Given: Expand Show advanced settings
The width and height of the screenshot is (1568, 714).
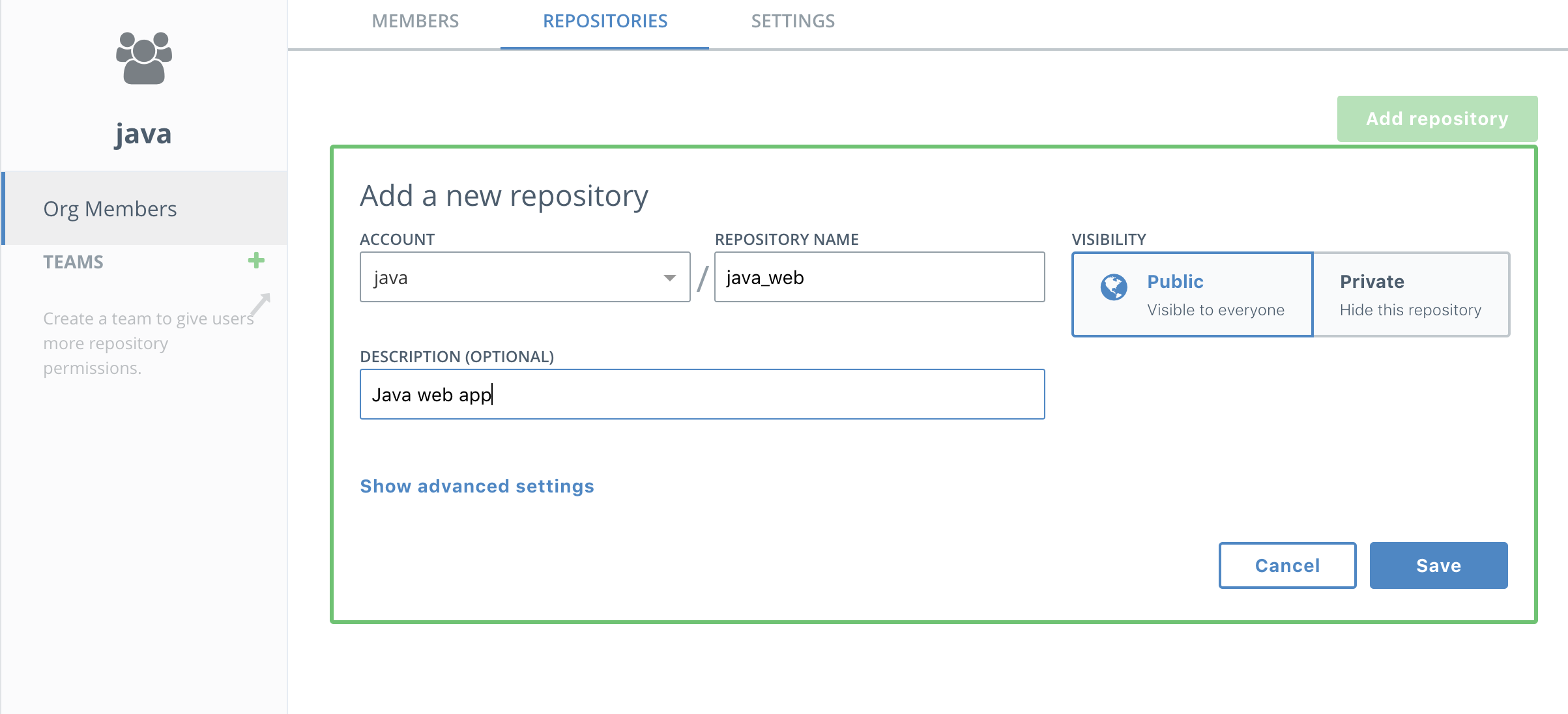Looking at the screenshot, I should (476, 486).
